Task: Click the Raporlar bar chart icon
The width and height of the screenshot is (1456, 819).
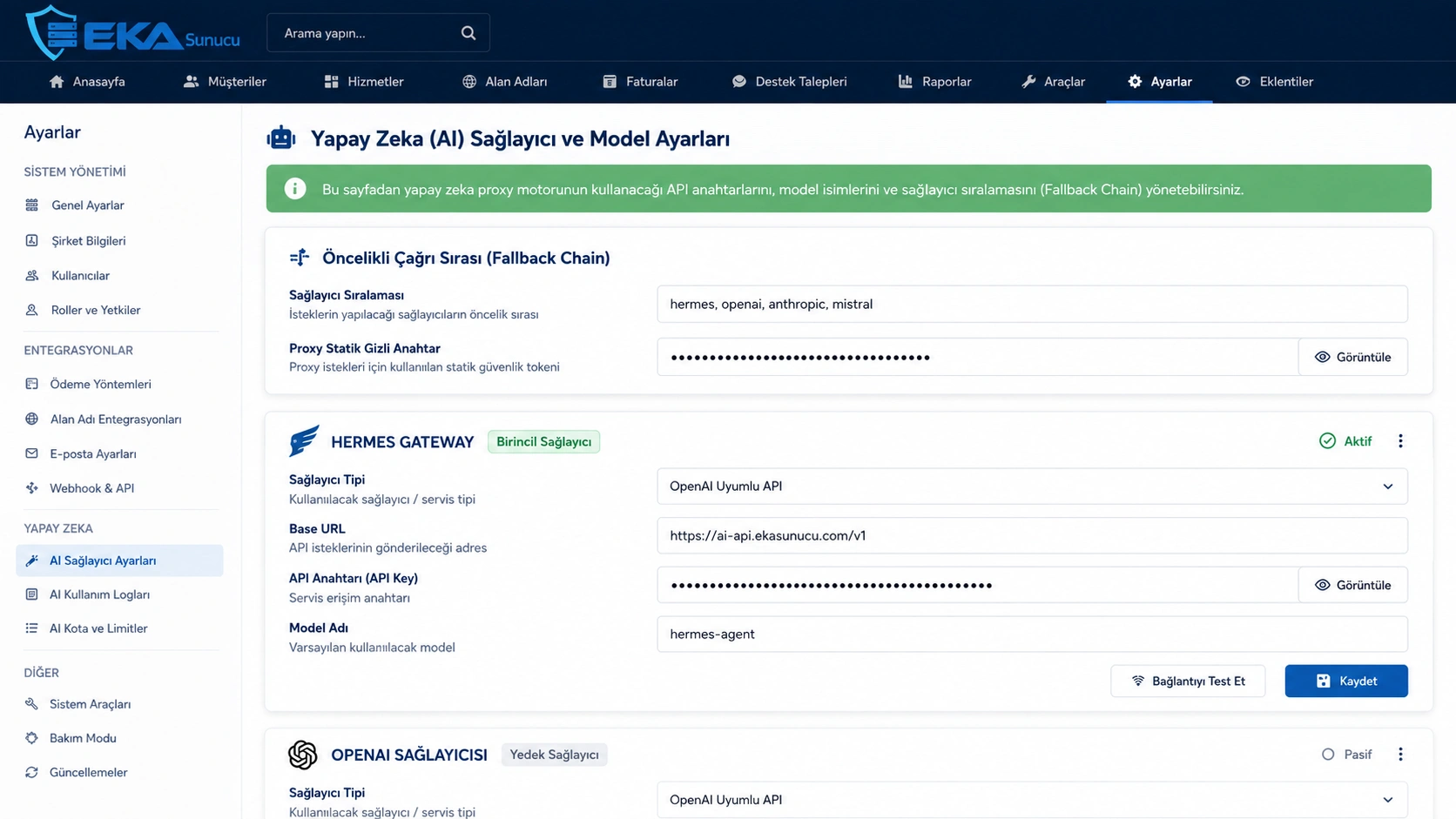Action: (x=906, y=82)
